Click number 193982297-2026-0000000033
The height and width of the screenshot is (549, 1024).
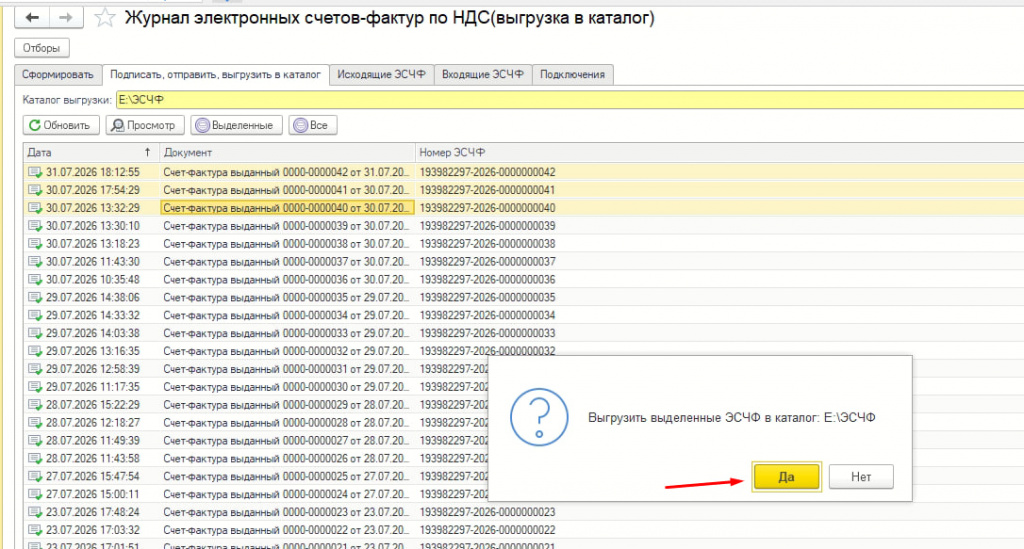487,333
